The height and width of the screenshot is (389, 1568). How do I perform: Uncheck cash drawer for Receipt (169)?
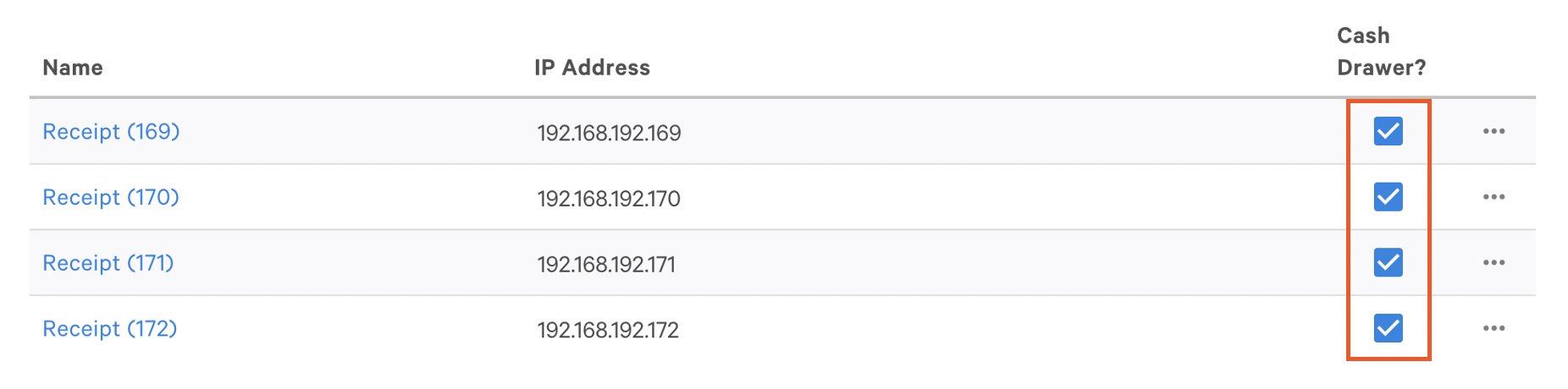1388,131
